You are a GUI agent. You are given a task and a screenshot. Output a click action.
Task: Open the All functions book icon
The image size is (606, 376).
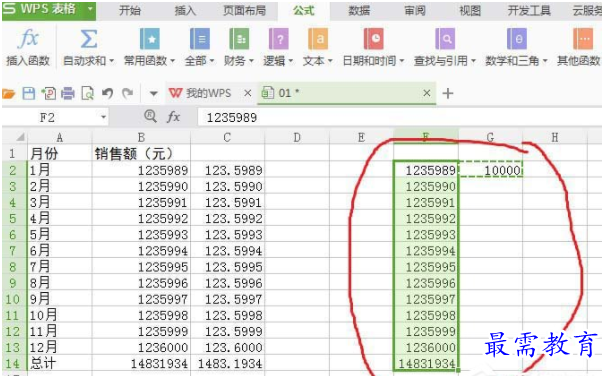[x=200, y=39]
